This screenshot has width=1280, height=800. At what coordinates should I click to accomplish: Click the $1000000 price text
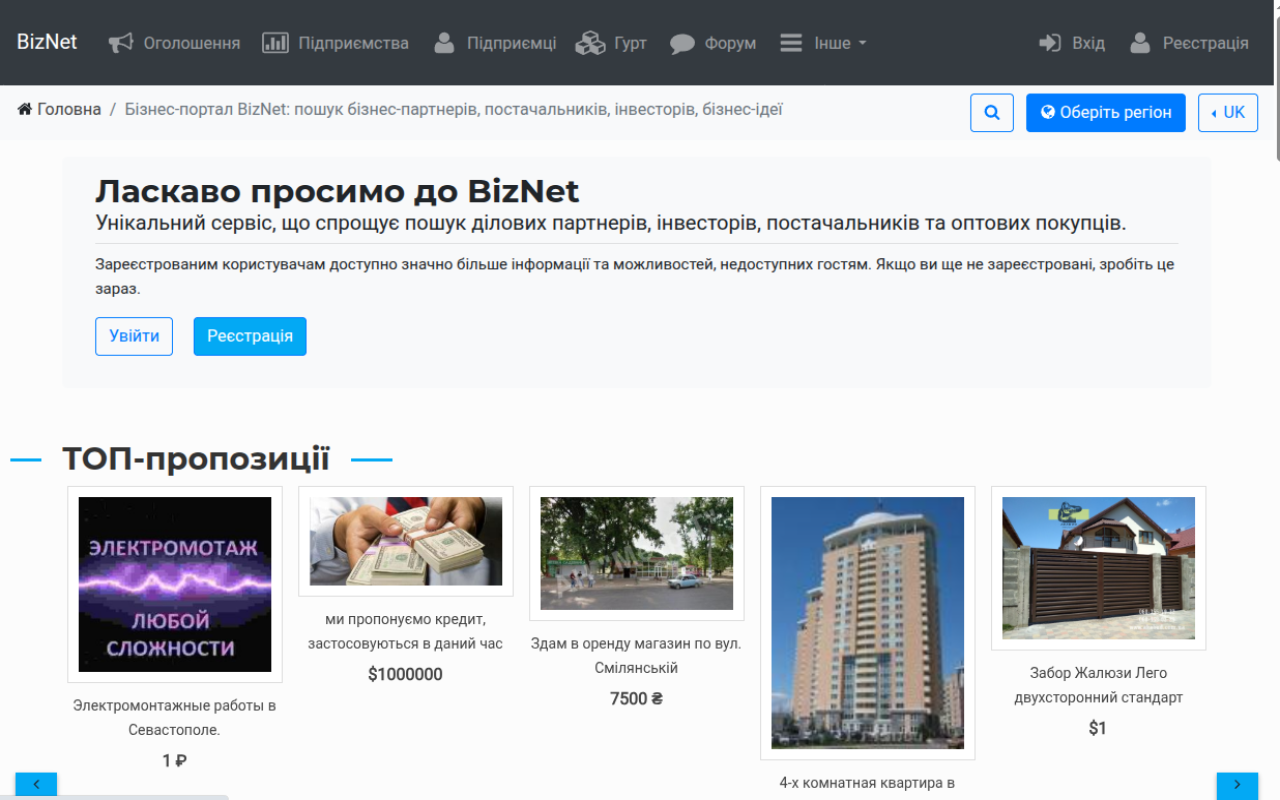(x=406, y=675)
